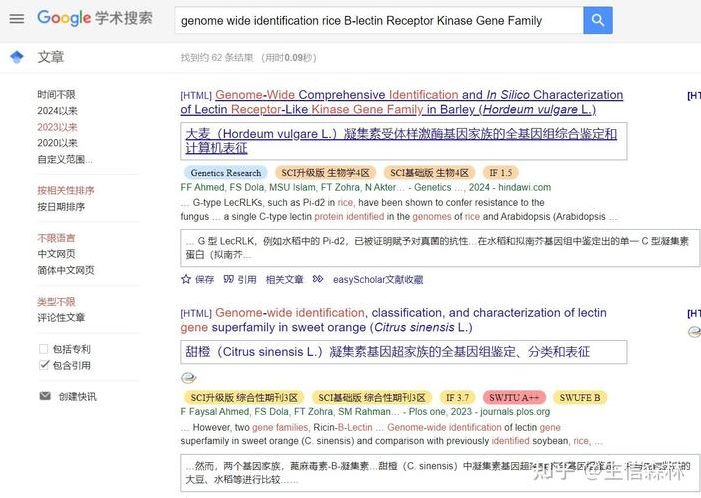
Task: Select 简体中文网页 filter option
Action: (x=66, y=270)
